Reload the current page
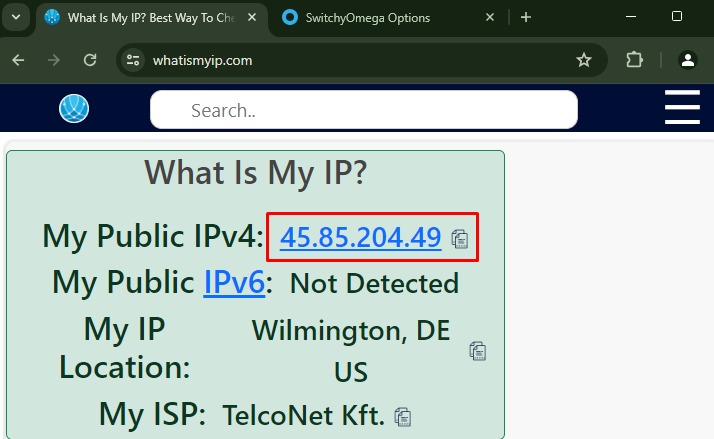Viewport: 714px width, 439px height. pos(90,60)
